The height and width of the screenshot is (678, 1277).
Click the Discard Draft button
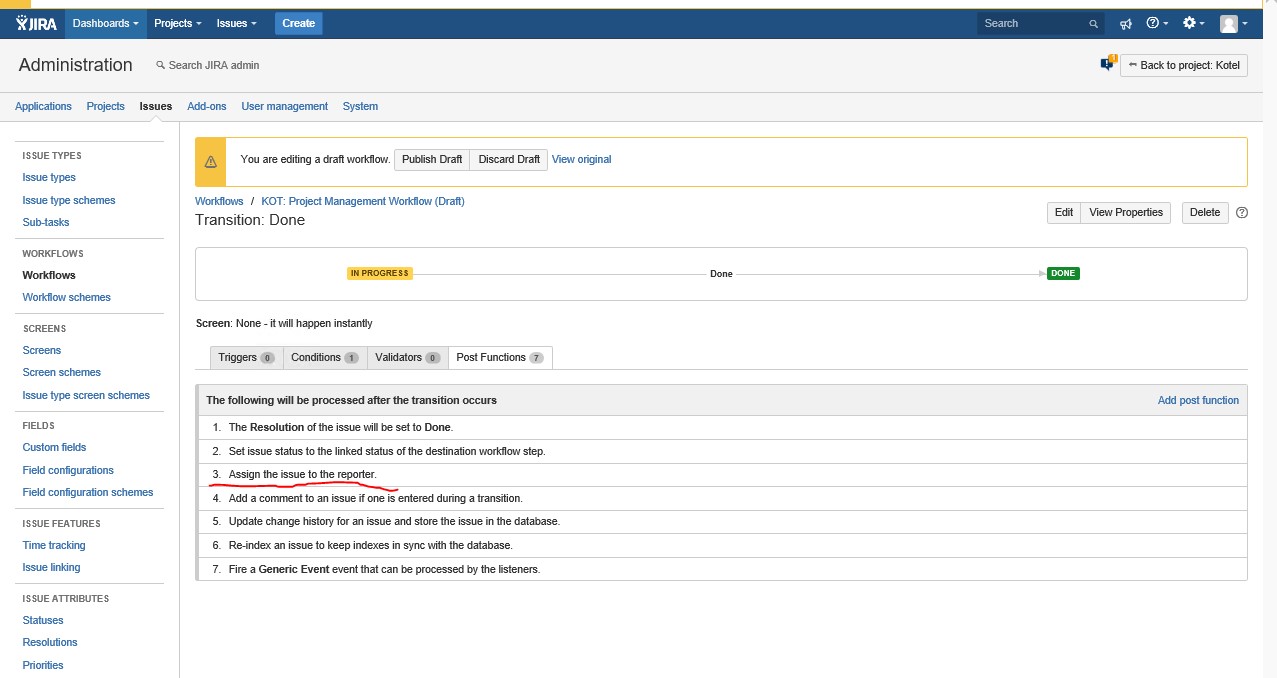509,159
